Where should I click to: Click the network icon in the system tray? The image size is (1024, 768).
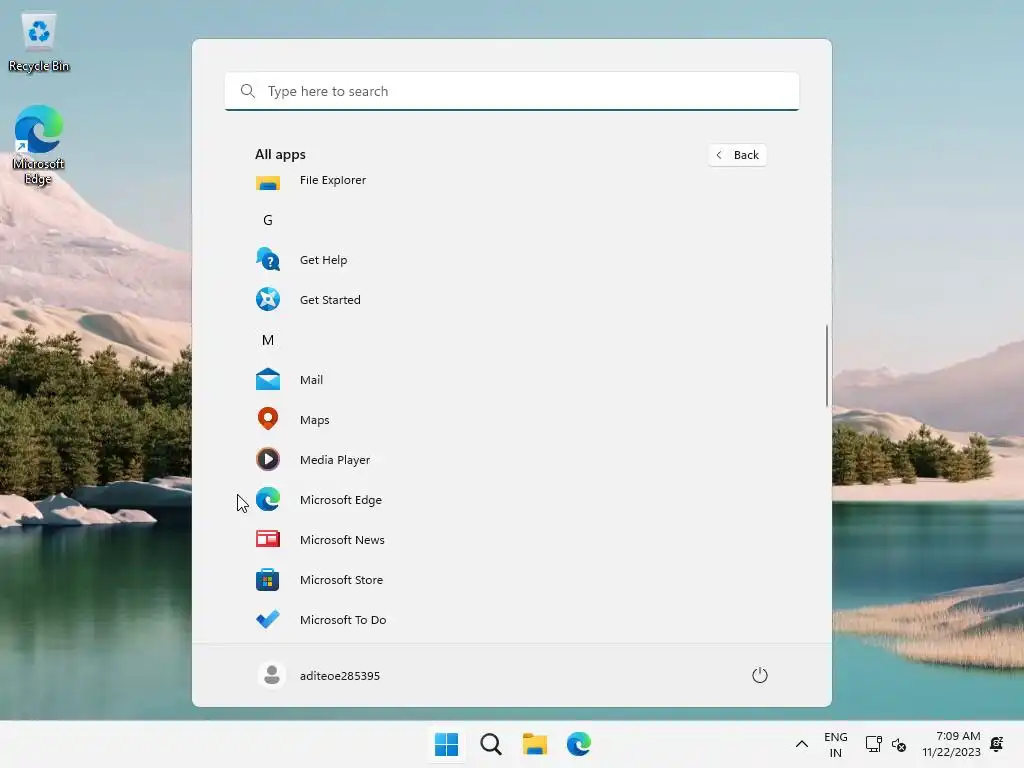(873, 744)
